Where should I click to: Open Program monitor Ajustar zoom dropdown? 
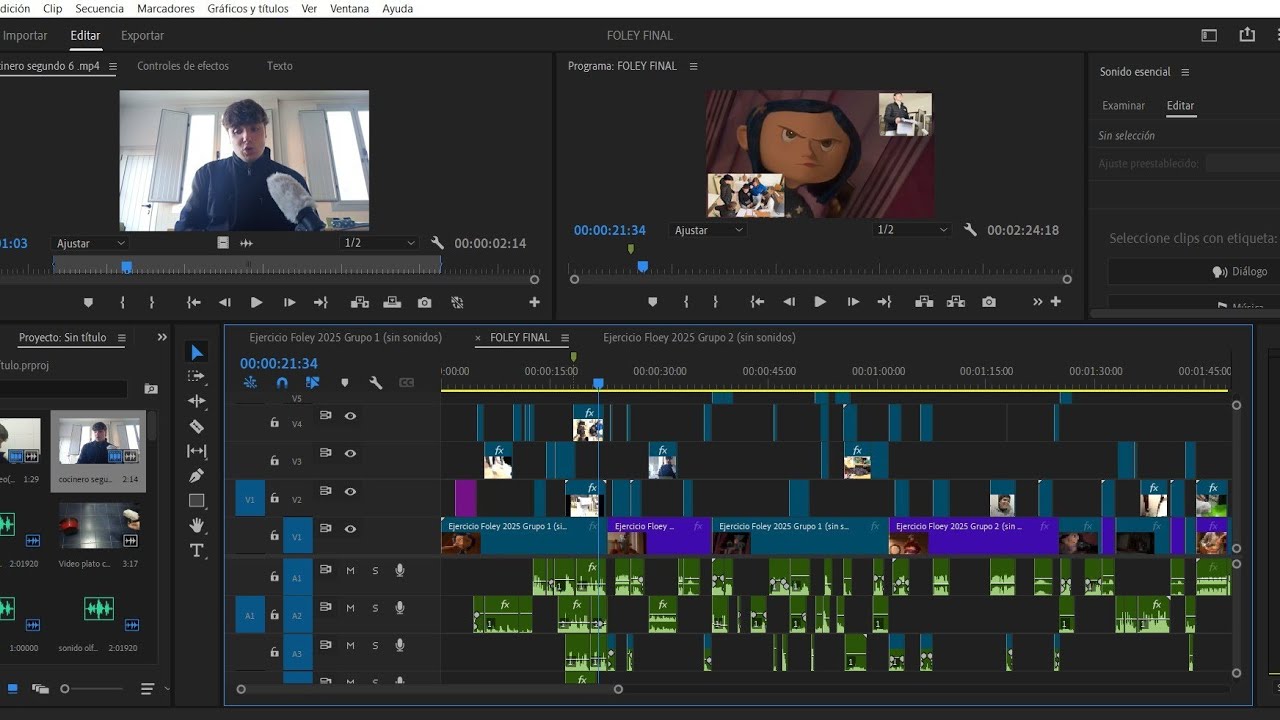pos(708,230)
